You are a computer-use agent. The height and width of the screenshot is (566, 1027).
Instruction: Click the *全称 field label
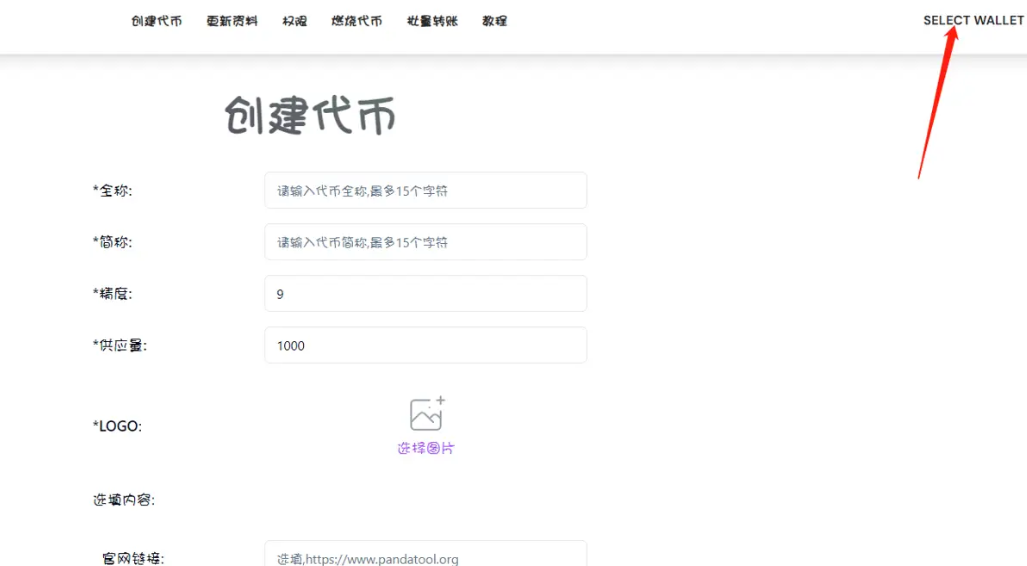(112, 190)
